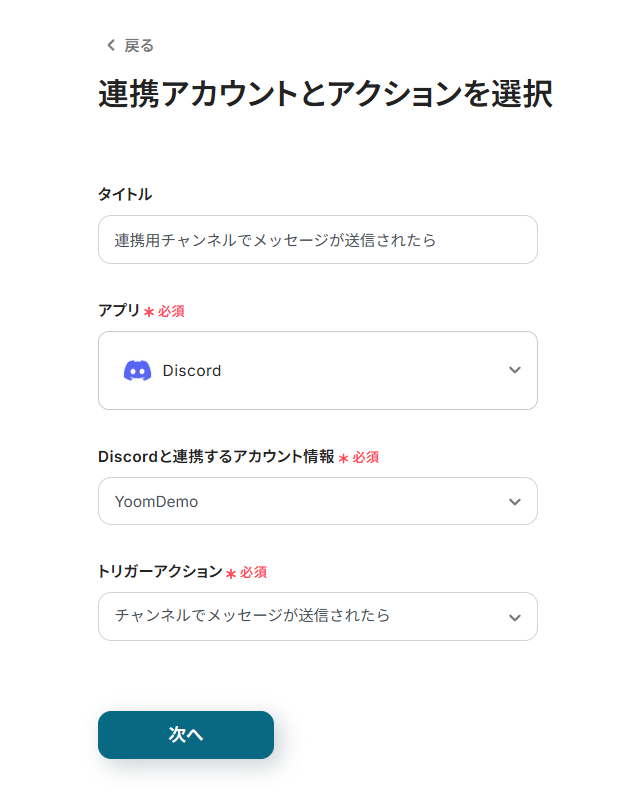Click the Discordと連携するアカウント情報 label

click(216, 456)
